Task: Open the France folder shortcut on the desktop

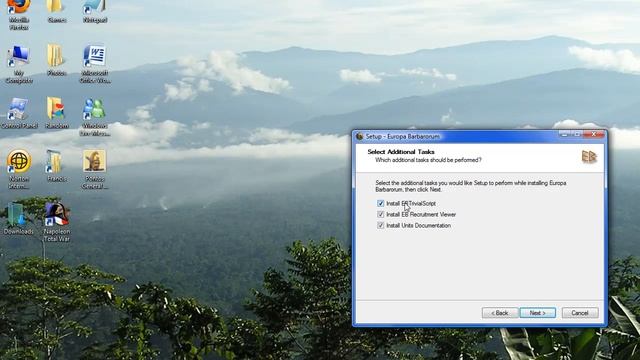Action: point(56,165)
